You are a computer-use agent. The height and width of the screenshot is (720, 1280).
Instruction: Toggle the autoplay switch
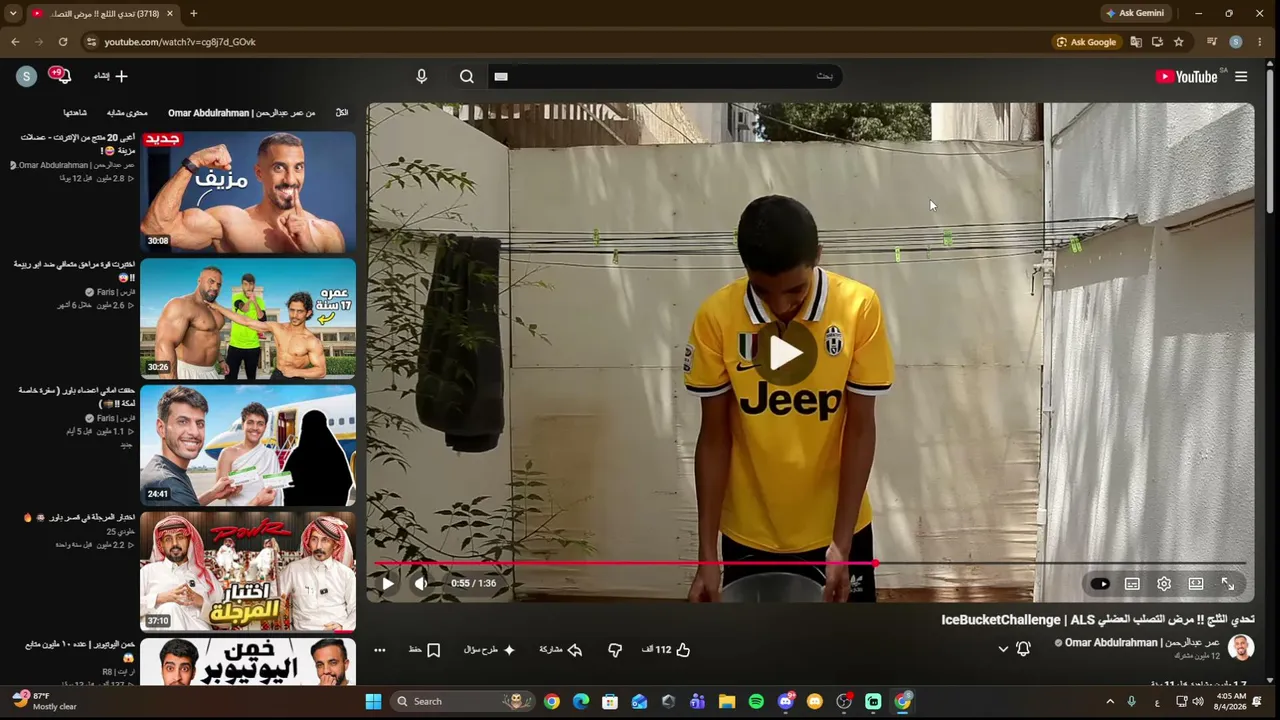[1100, 584]
